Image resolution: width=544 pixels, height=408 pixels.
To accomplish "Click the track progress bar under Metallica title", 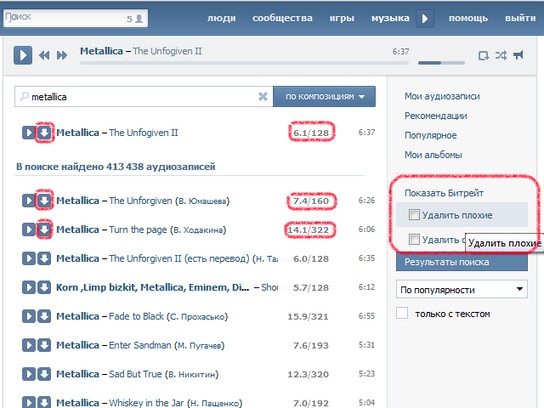I will (244, 63).
